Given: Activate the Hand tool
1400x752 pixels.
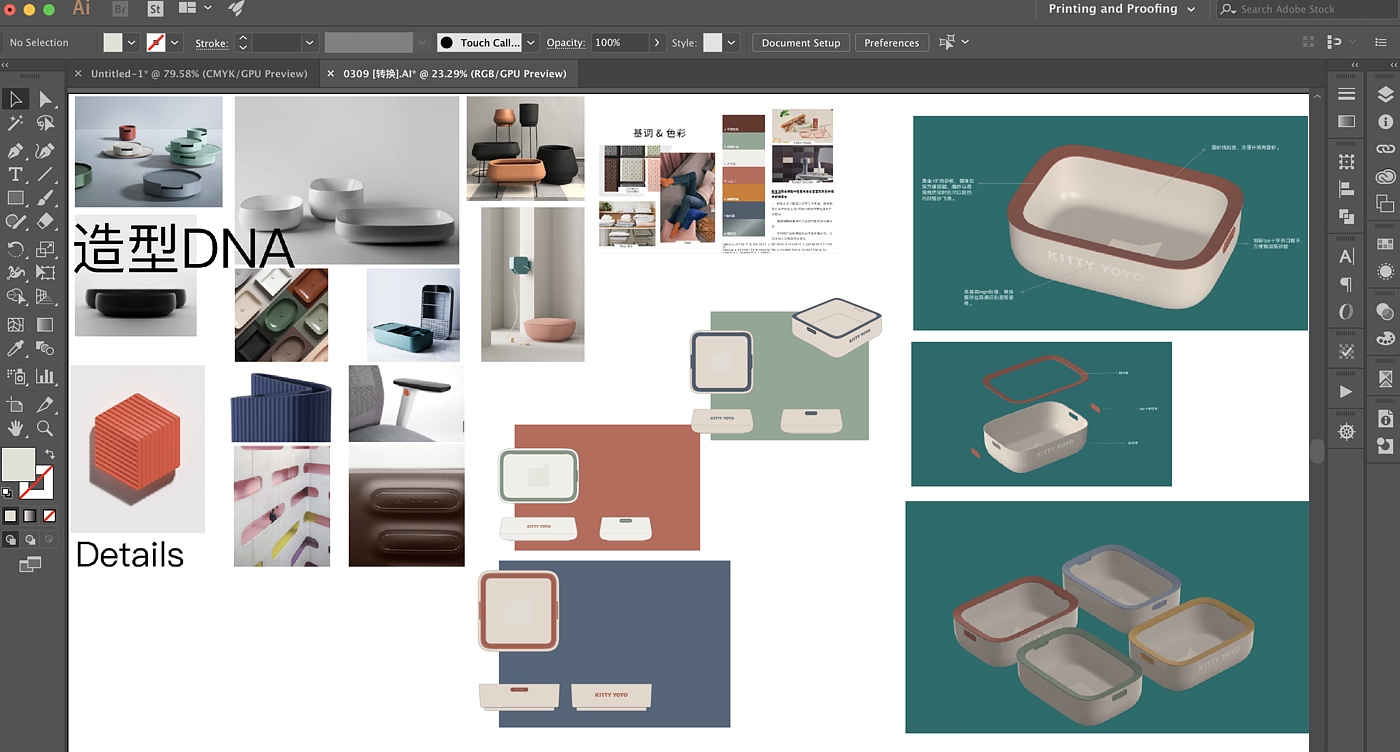Looking at the screenshot, I should pyautogui.click(x=15, y=428).
